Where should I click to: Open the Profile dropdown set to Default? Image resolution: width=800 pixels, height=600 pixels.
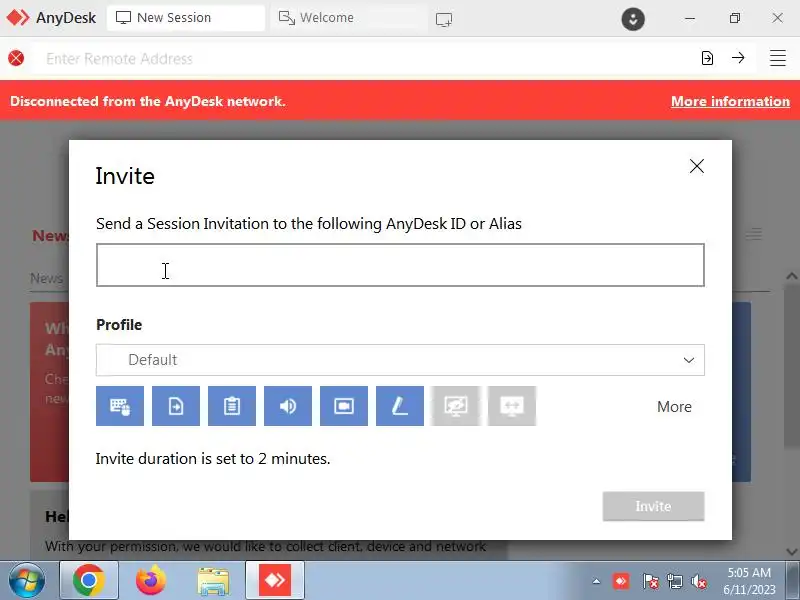[x=401, y=360]
